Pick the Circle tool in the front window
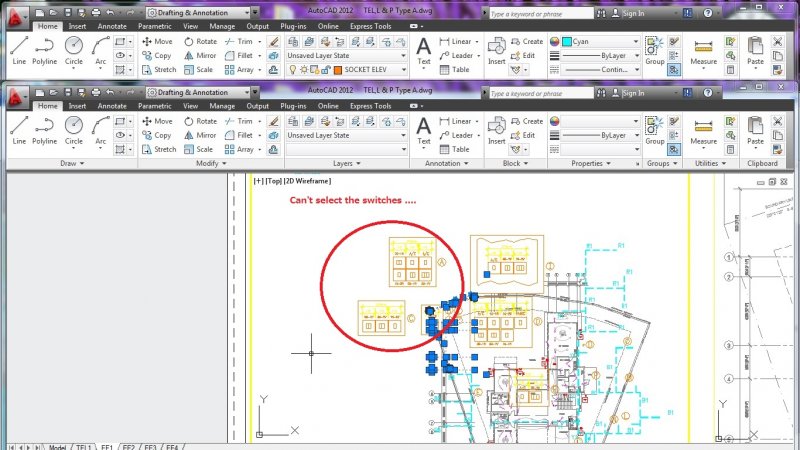The width and height of the screenshot is (800, 450). (74, 130)
